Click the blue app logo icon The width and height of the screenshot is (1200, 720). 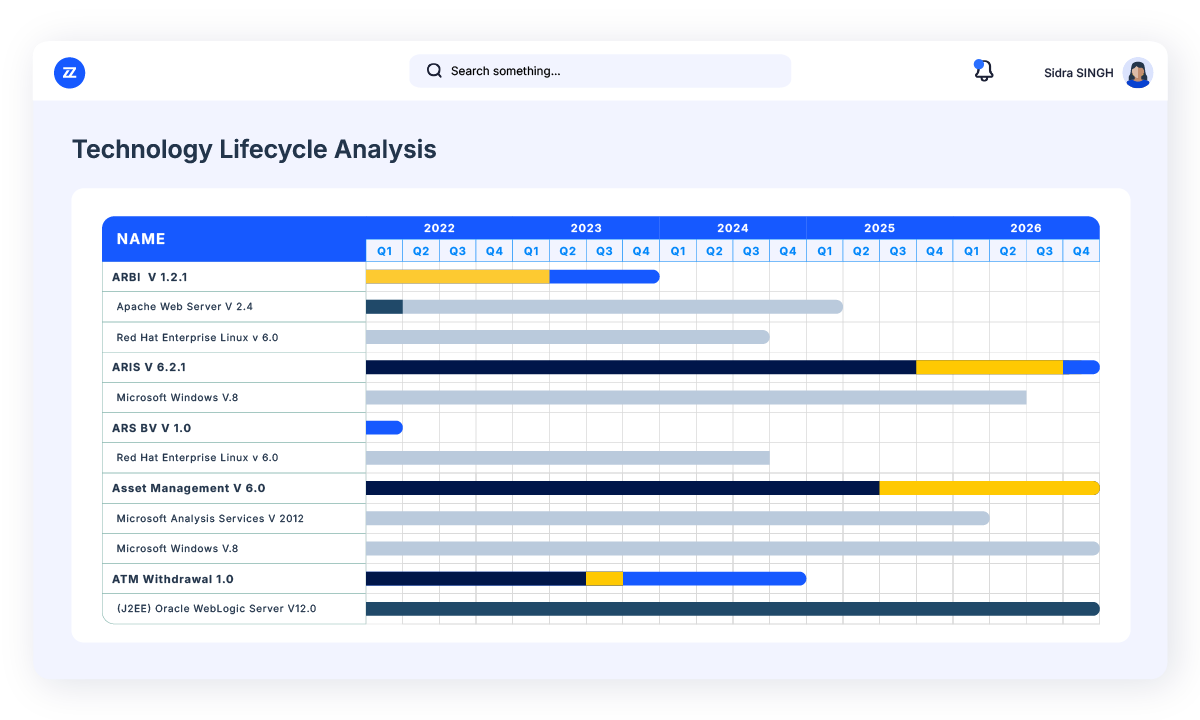tap(69, 72)
